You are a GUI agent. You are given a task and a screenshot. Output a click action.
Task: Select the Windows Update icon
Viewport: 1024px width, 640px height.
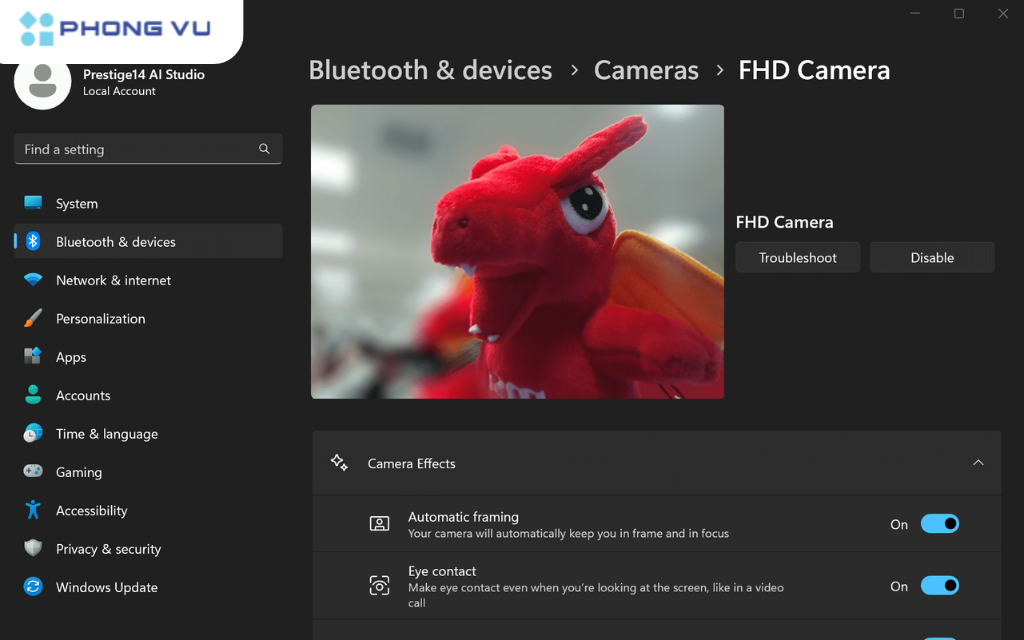tap(33, 587)
